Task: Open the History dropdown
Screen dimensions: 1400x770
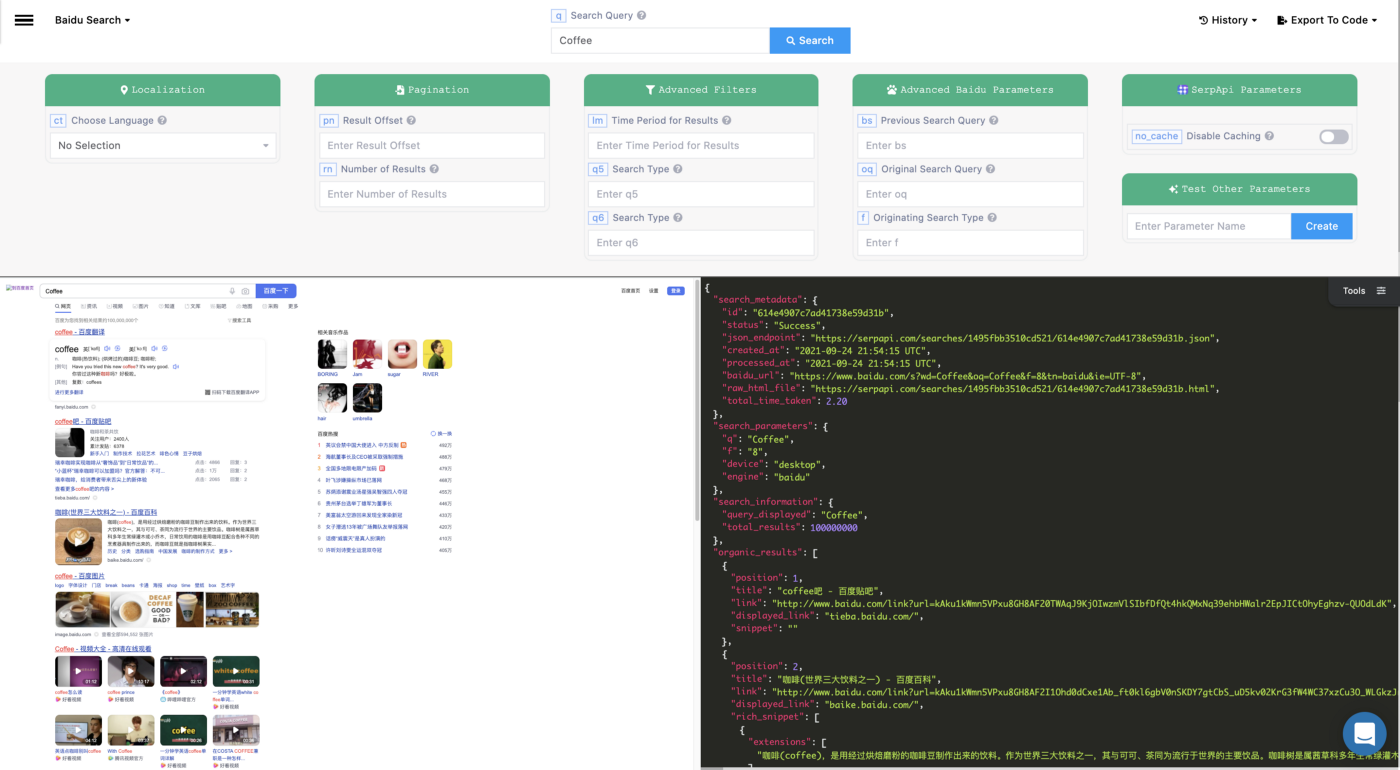Action: click(1228, 20)
